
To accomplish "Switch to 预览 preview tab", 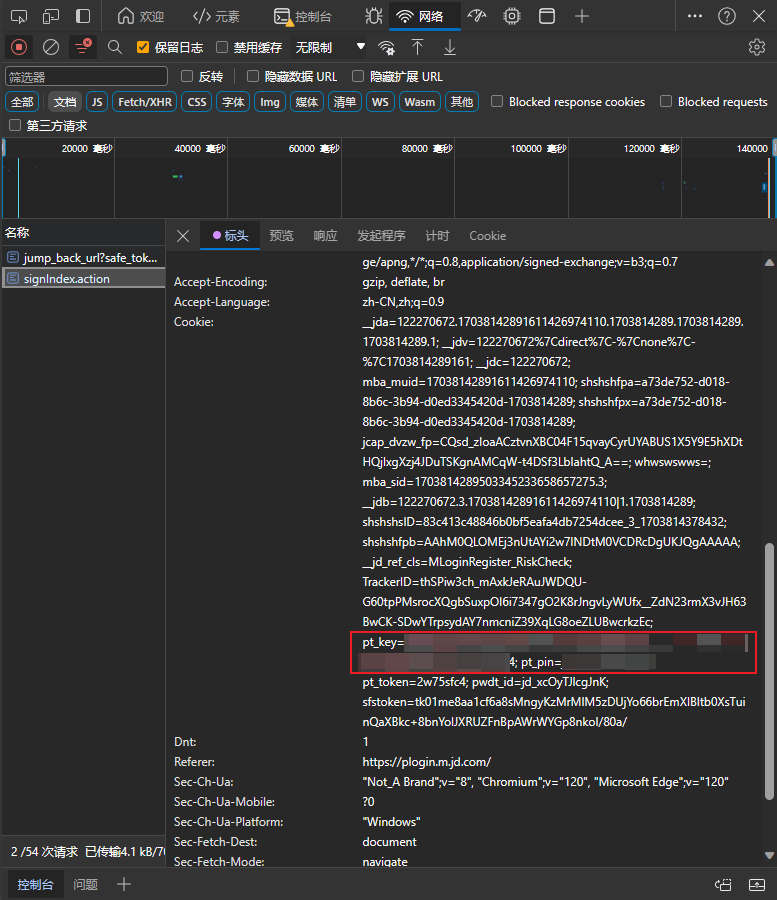I will tap(281, 236).
